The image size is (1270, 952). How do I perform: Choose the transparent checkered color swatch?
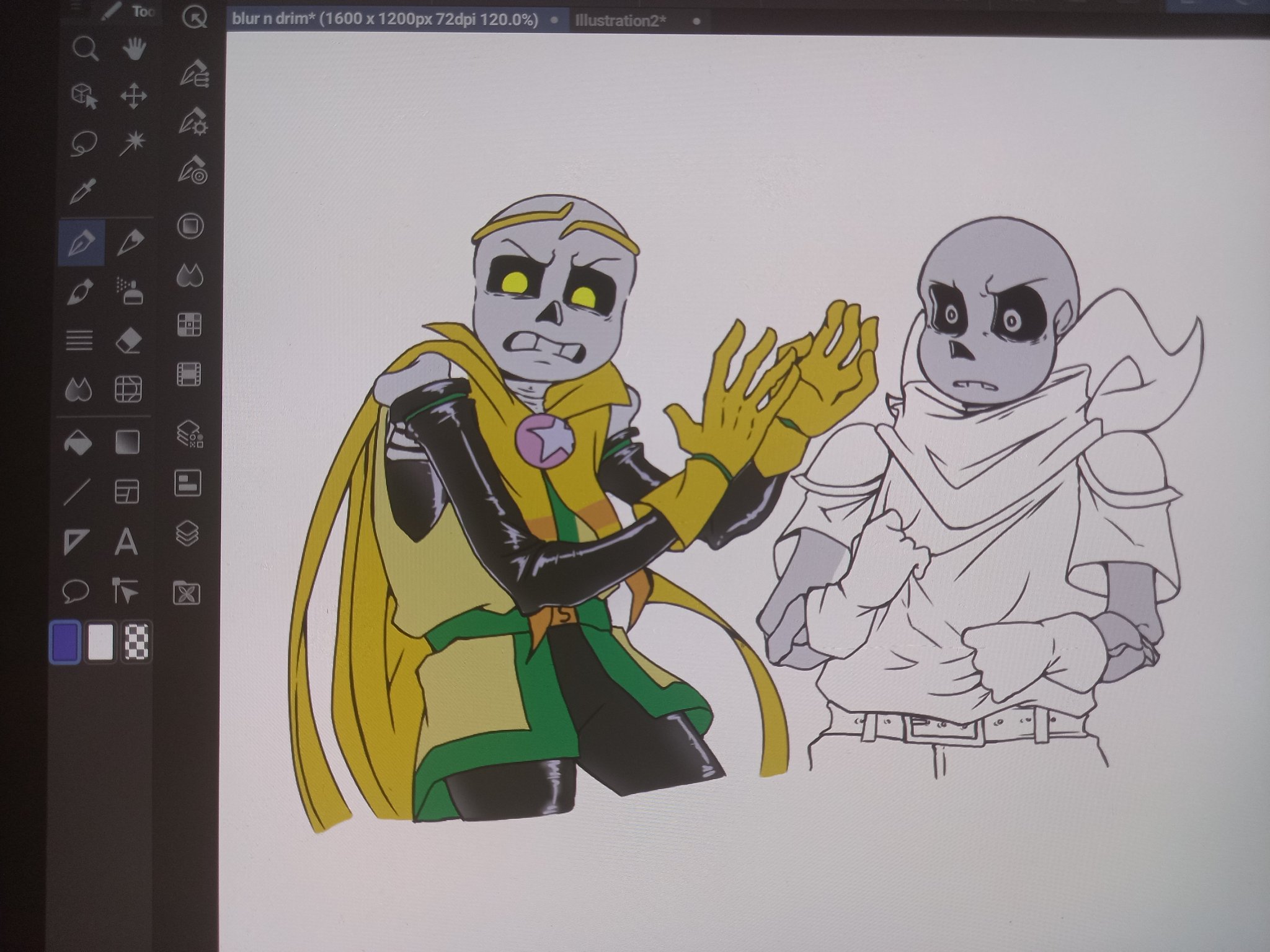(x=136, y=641)
